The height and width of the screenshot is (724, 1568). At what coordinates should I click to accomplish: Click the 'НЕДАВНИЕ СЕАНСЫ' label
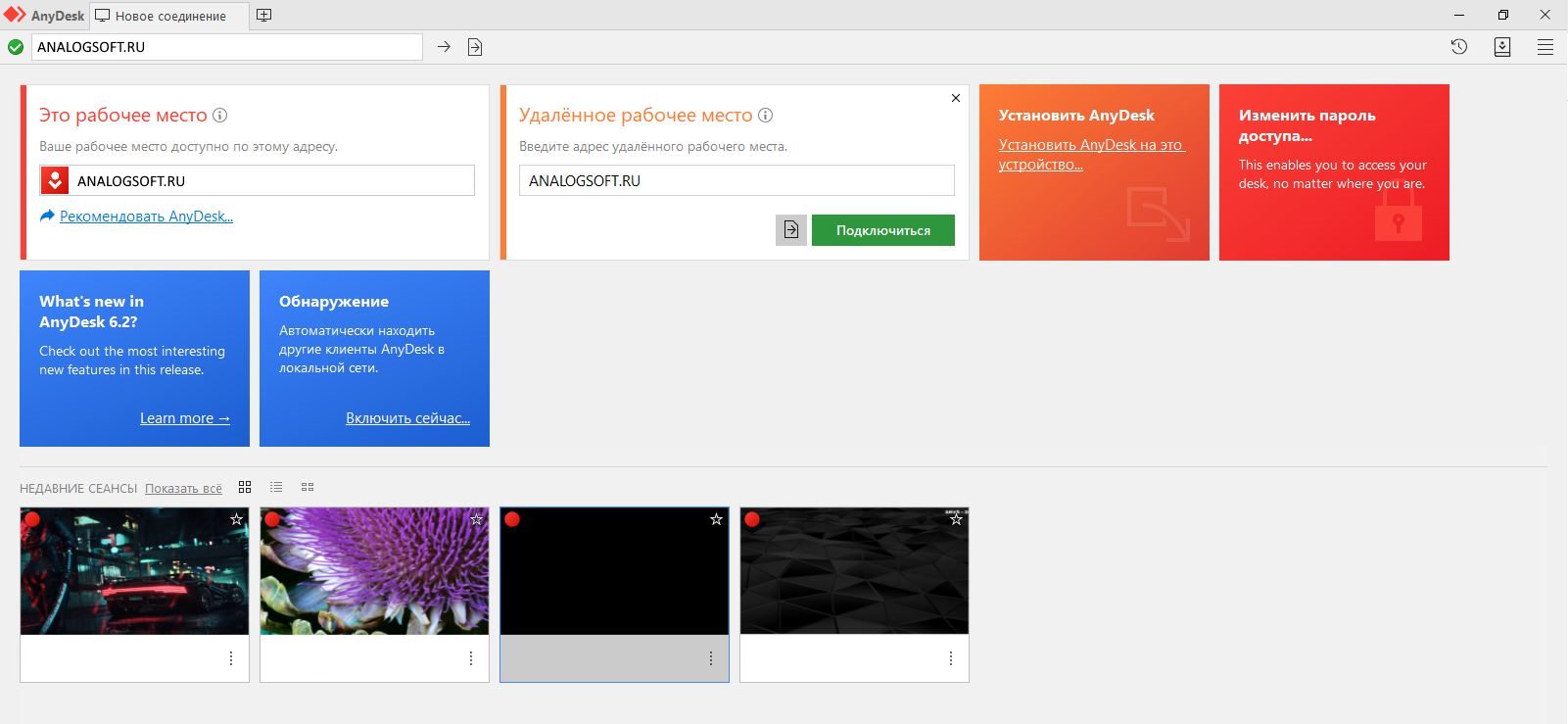tap(78, 488)
